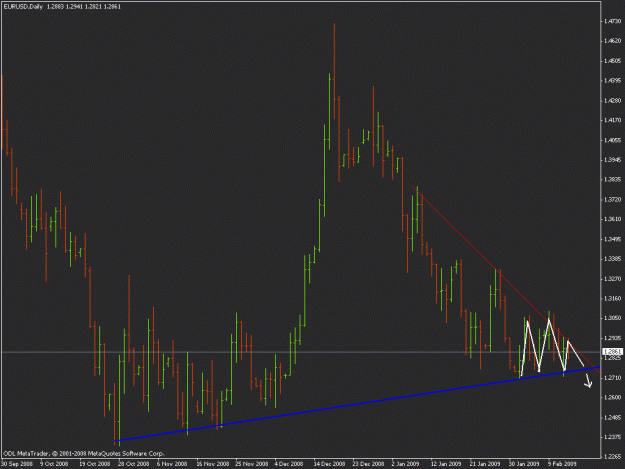Click the ODL MetaTrader copyright text
Viewport: 625px width, 469px height.
[x=84, y=453]
